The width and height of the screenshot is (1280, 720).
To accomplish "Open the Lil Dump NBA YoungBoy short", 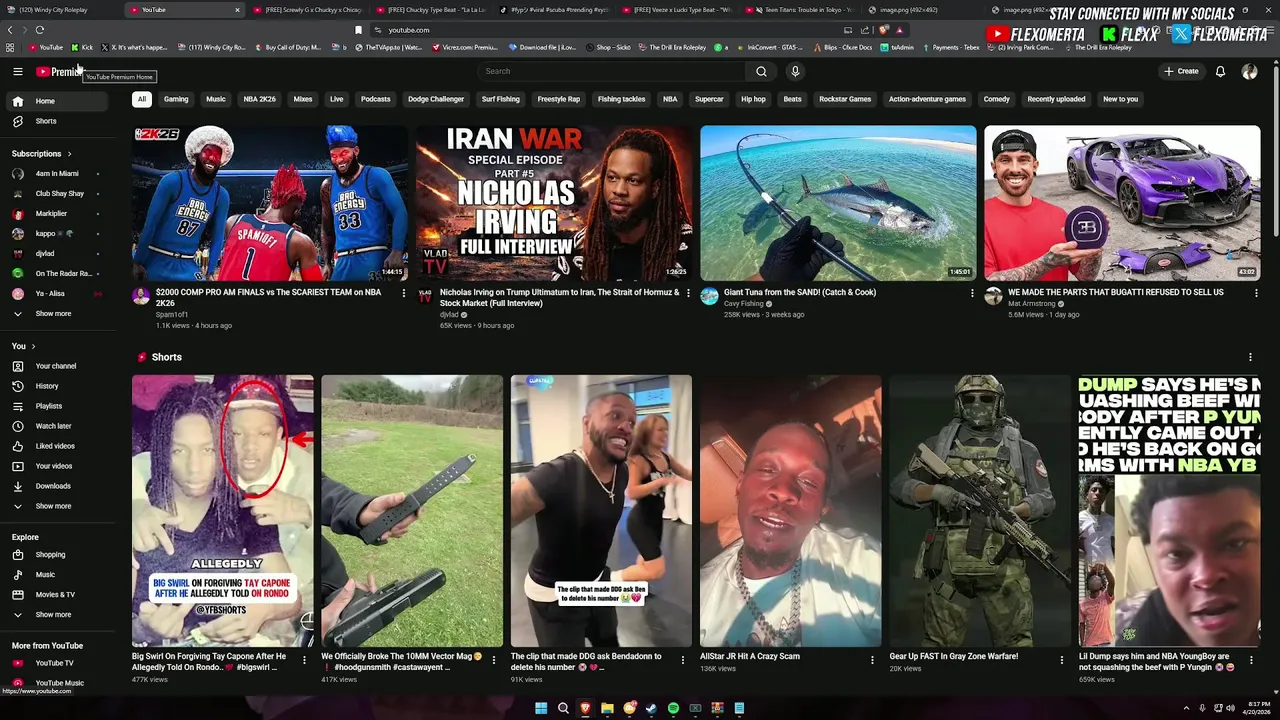I will [x=1169, y=511].
